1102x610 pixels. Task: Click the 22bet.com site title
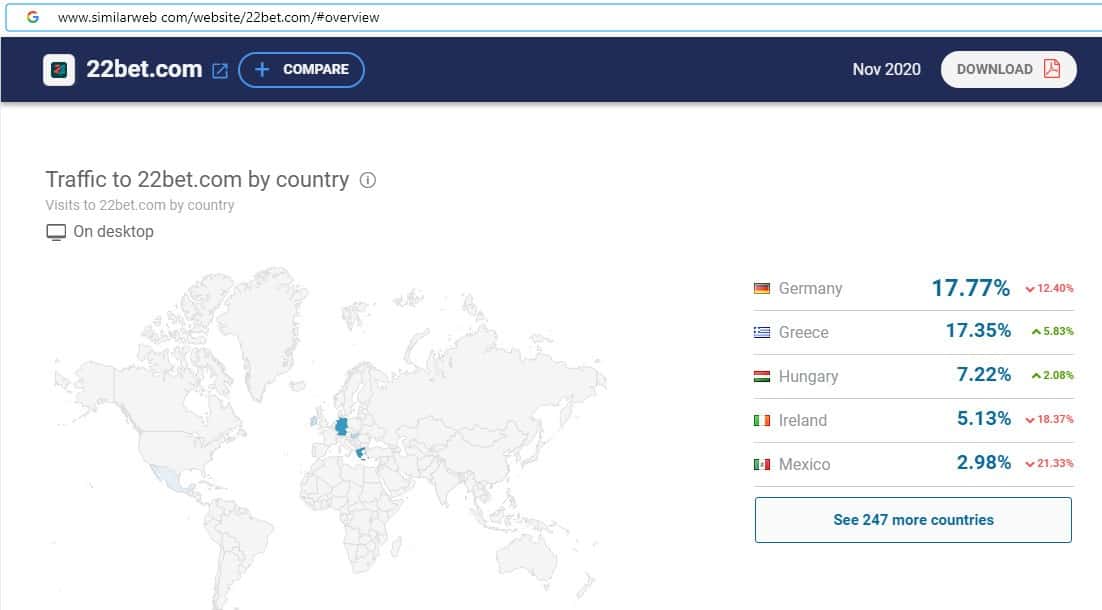[x=144, y=69]
